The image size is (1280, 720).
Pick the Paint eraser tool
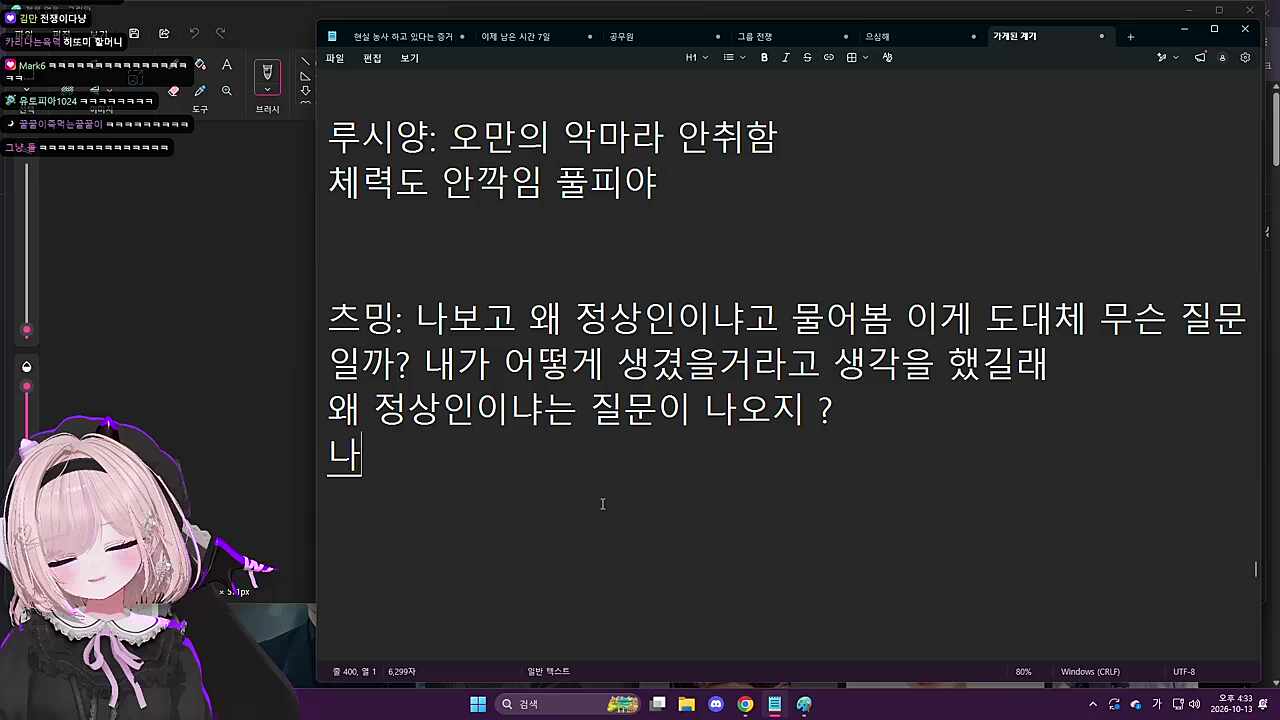(174, 91)
